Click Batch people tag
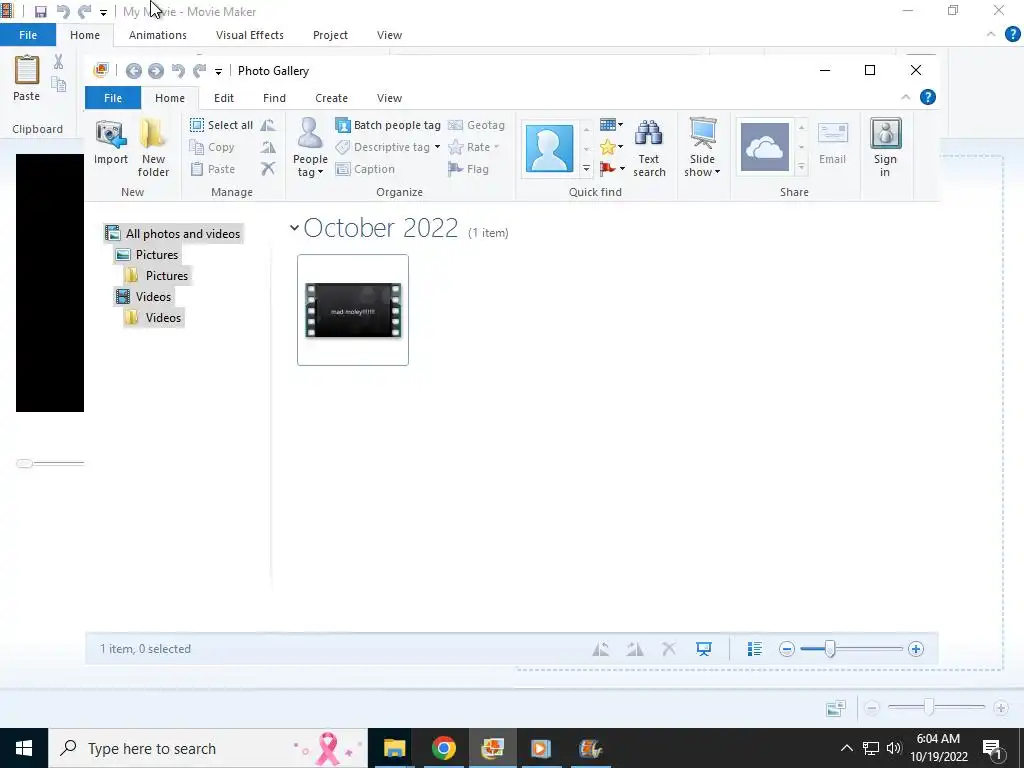This screenshot has width=1024, height=768. click(388, 125)
